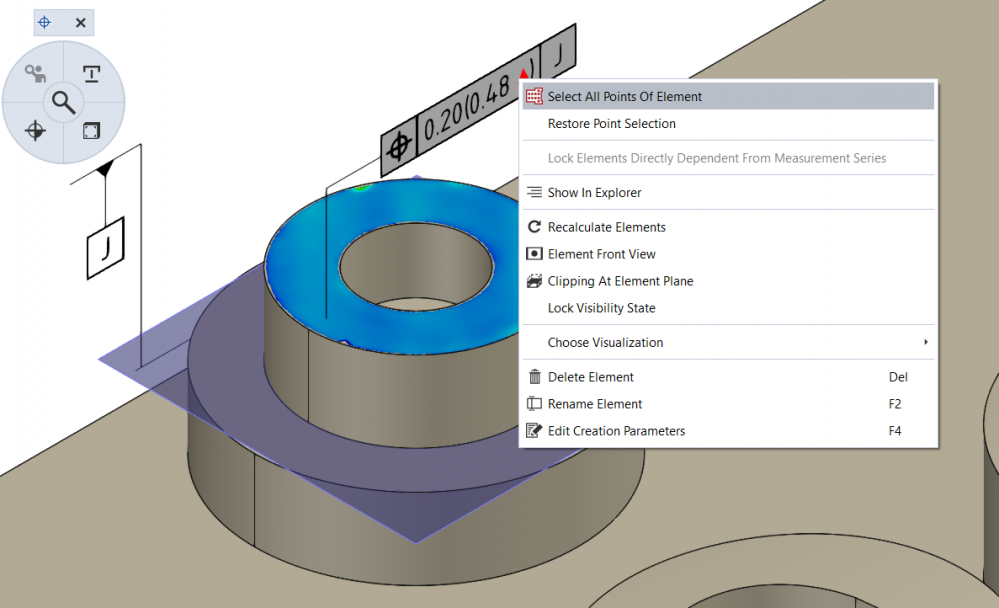Screen dimensions: 999x608
Task: Click the user search icon in the radial menu
Action: point(36,74)
